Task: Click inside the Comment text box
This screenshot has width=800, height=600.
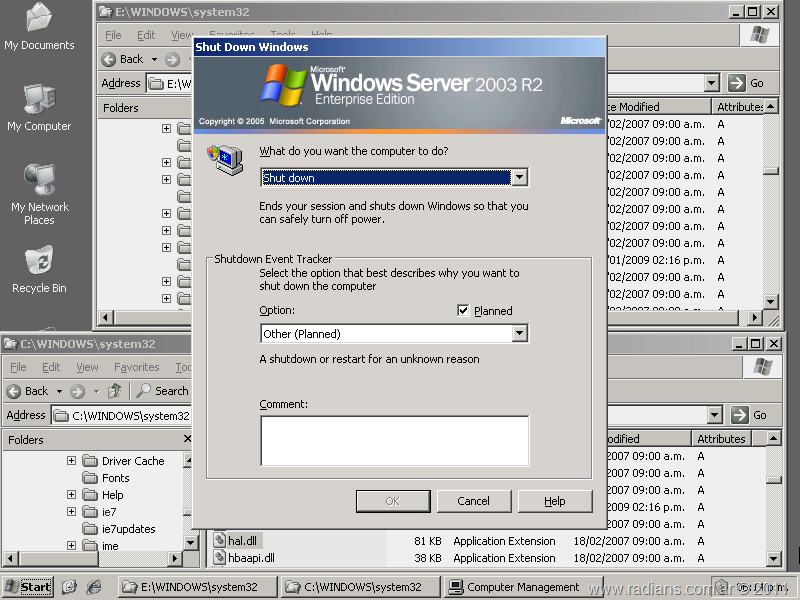Action: [x=394, y=441]
